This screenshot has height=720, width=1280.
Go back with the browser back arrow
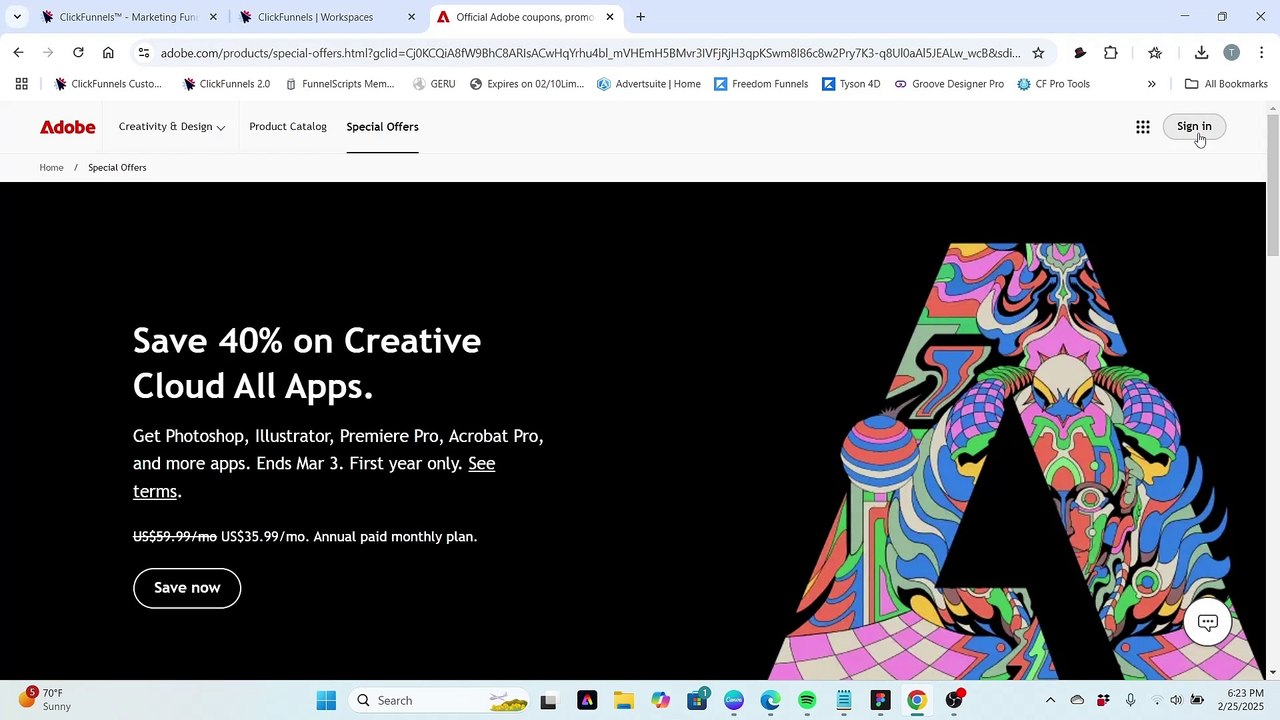(18, 53)
